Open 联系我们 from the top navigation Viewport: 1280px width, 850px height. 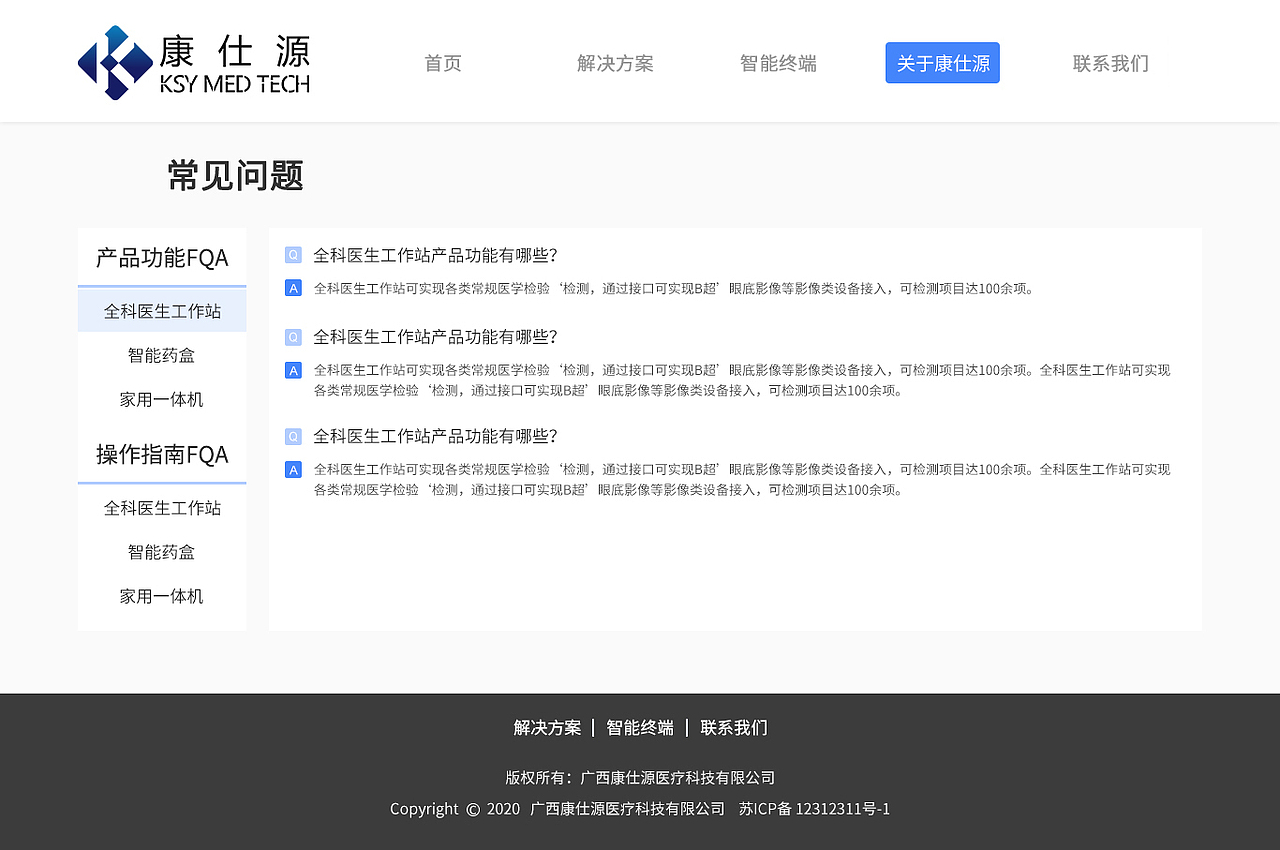1110,63
